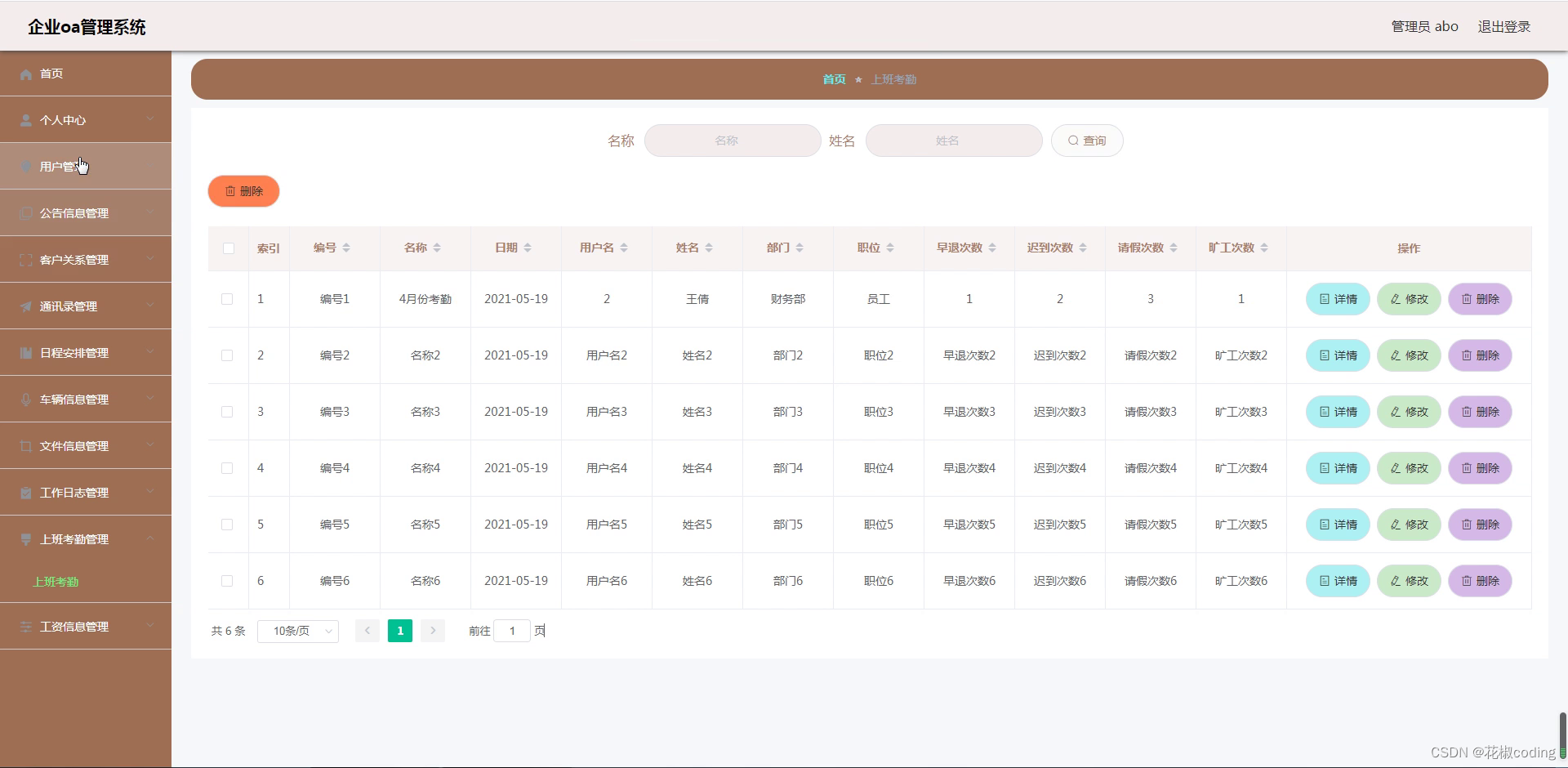The width and height of the screenshot is (1568, 768).
Task: Check the box for row 编号4
Action: pyautogui.click(x=227, y=468)
